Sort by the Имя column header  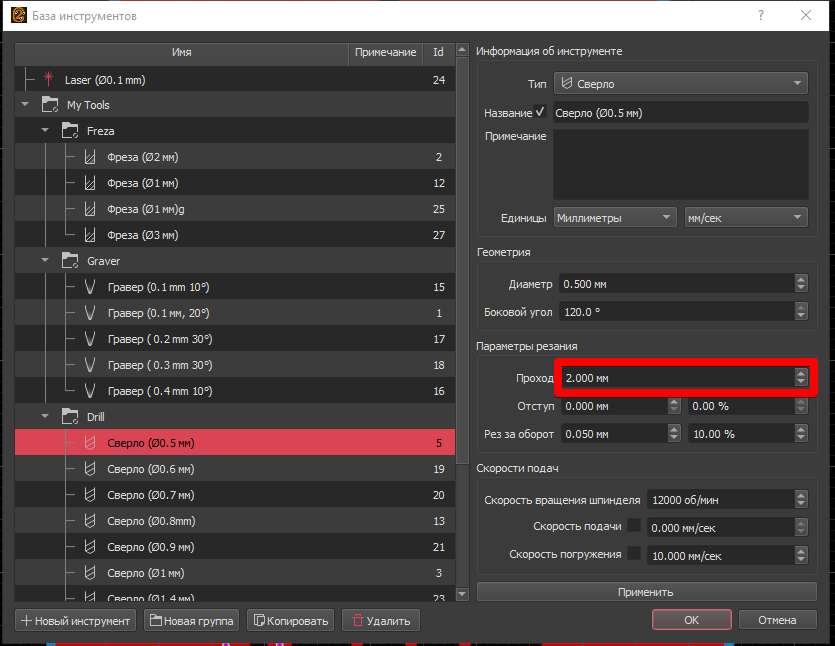[x=182, y=52]
